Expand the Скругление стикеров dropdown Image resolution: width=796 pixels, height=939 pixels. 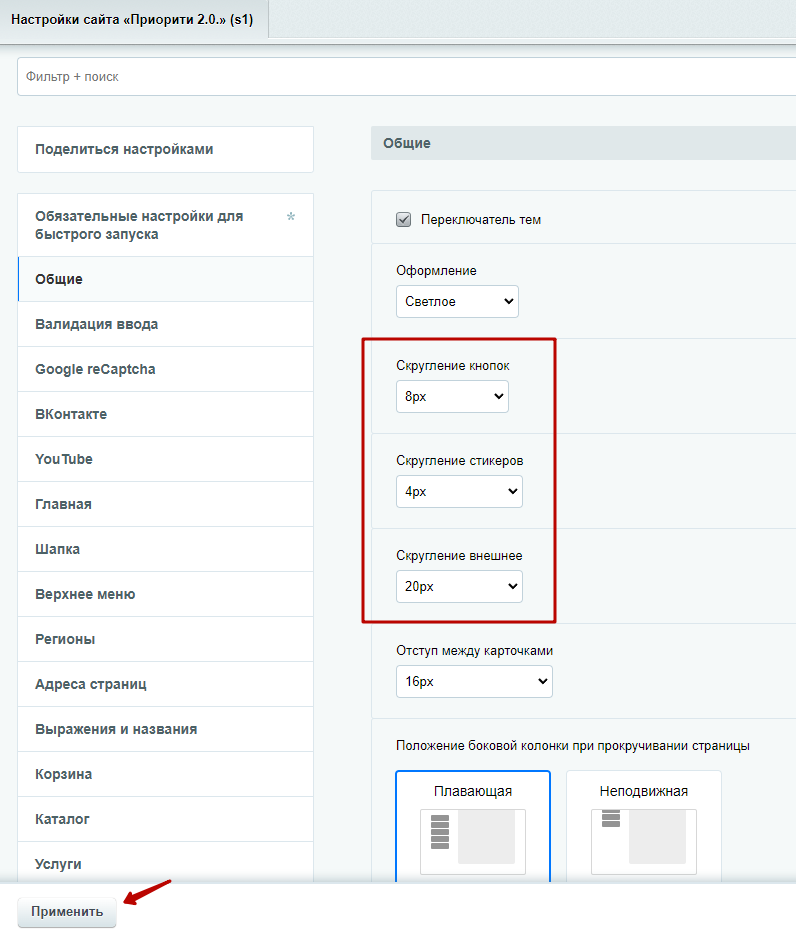tap(459, 492)
